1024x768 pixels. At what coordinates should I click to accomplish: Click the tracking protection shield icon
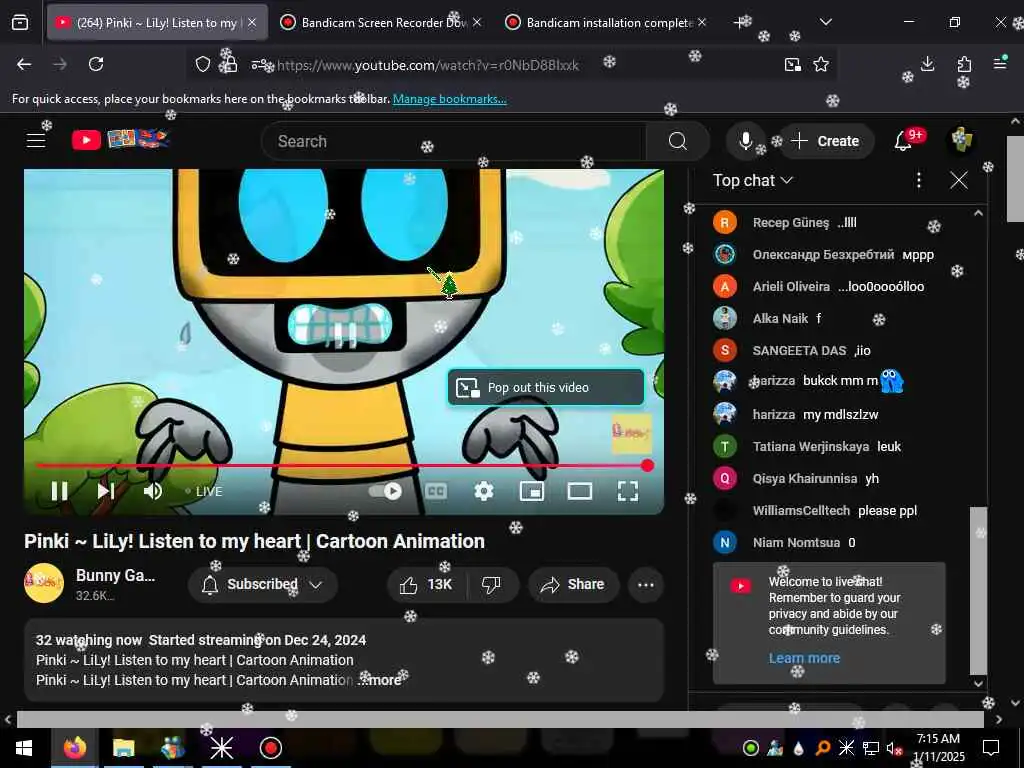coord(203,64)
